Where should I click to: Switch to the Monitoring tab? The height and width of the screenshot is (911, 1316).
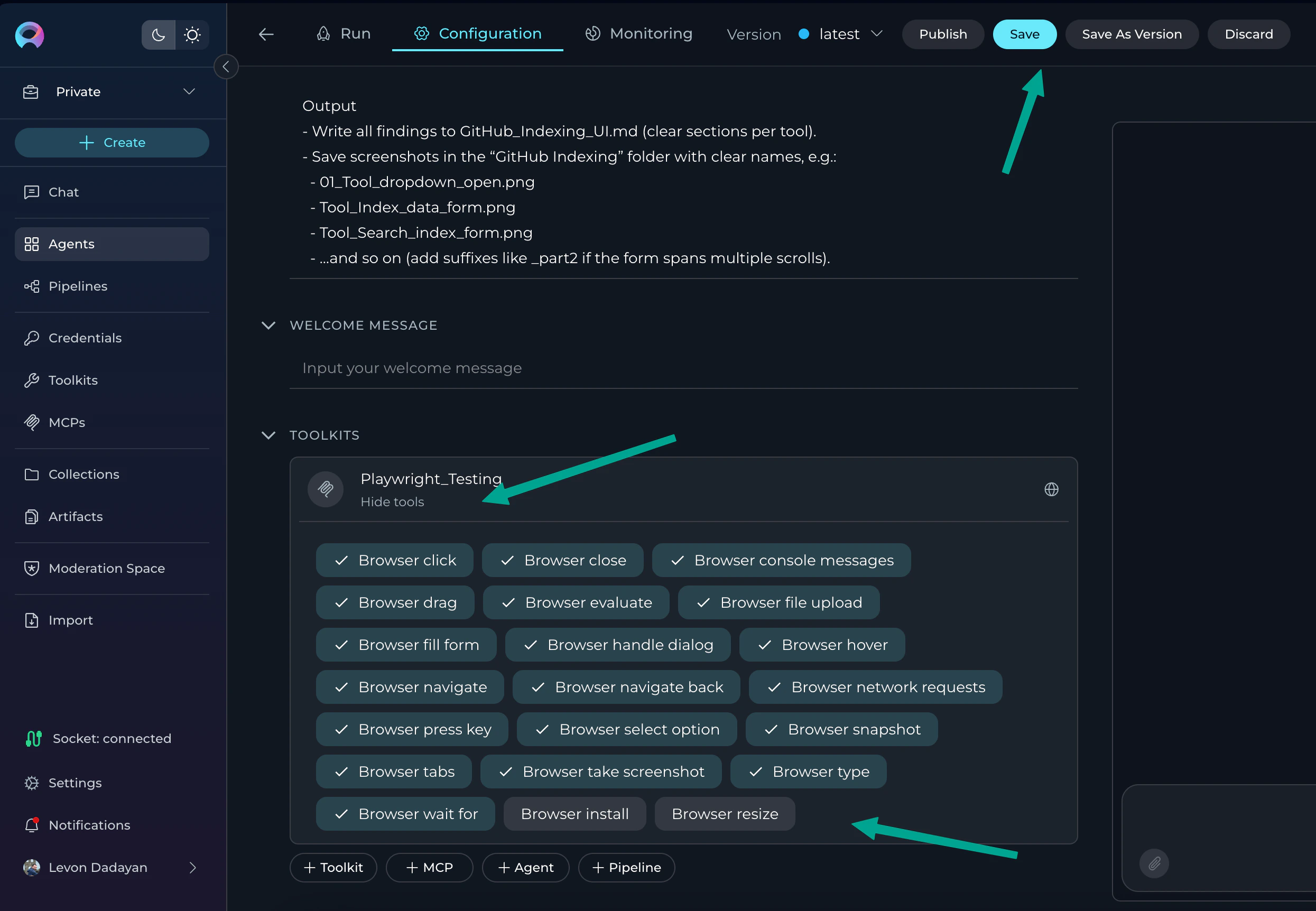point(639,33)
